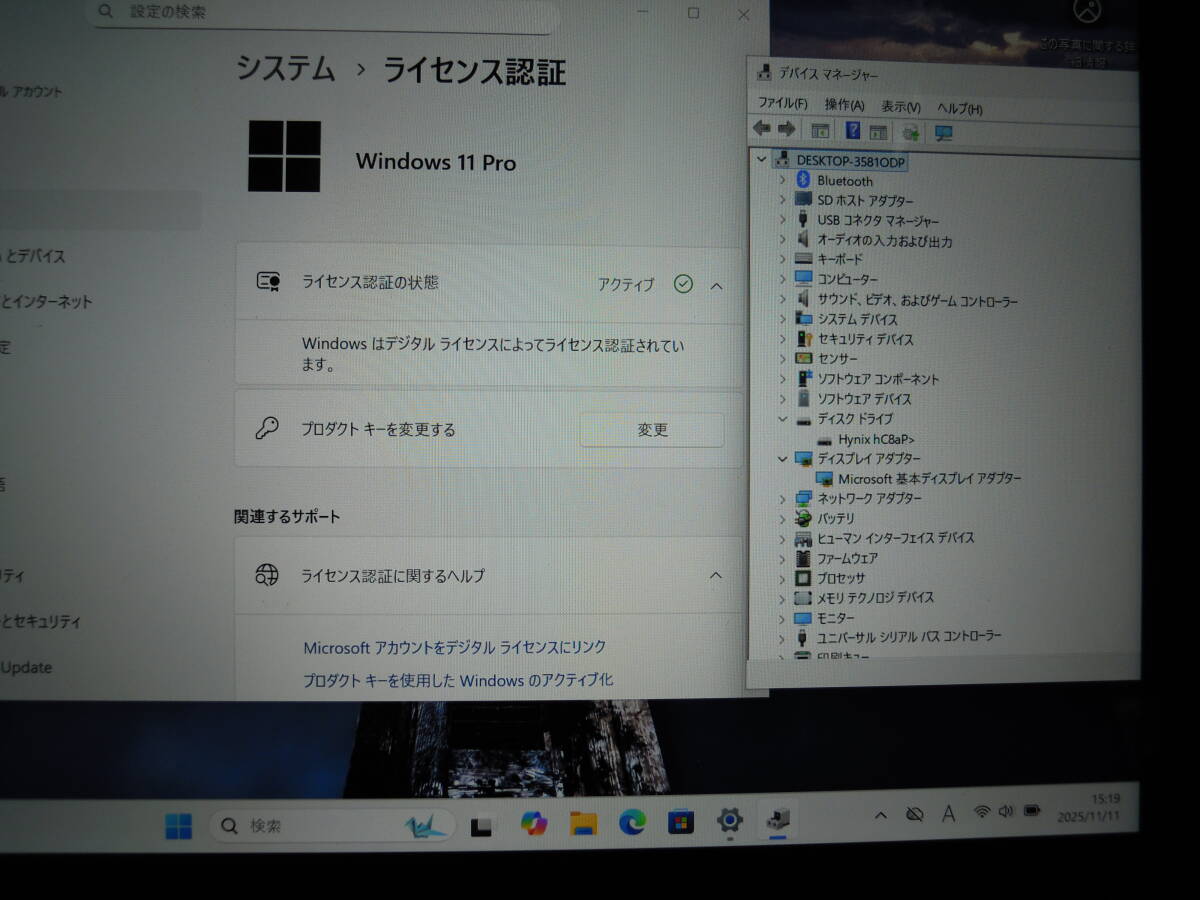Click the Windows Start button
Image resolution: width=1200 pixels, height=900 pixels.
(179, 826)
